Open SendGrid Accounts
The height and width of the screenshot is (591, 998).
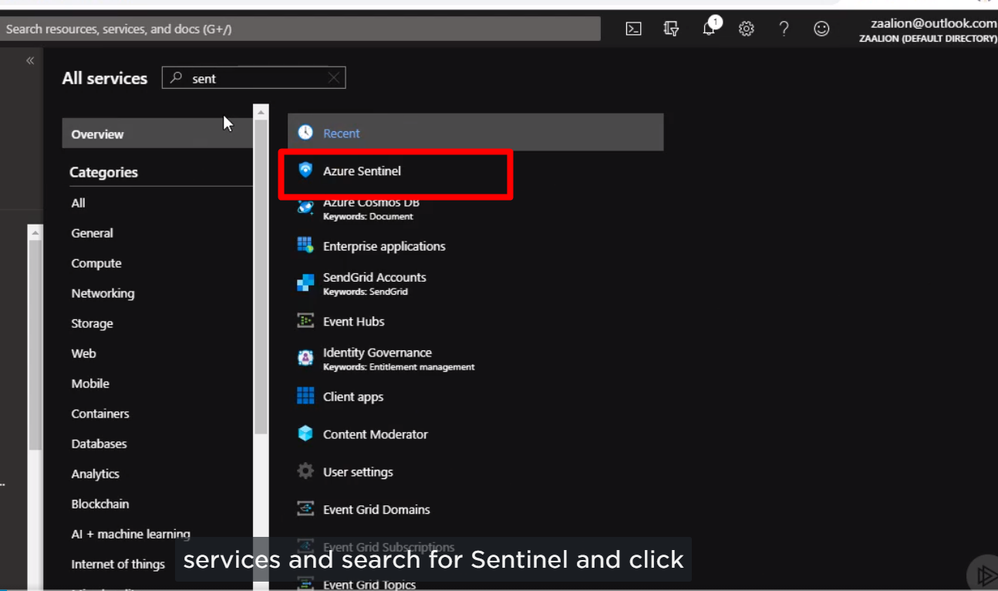tap(374, 277)
